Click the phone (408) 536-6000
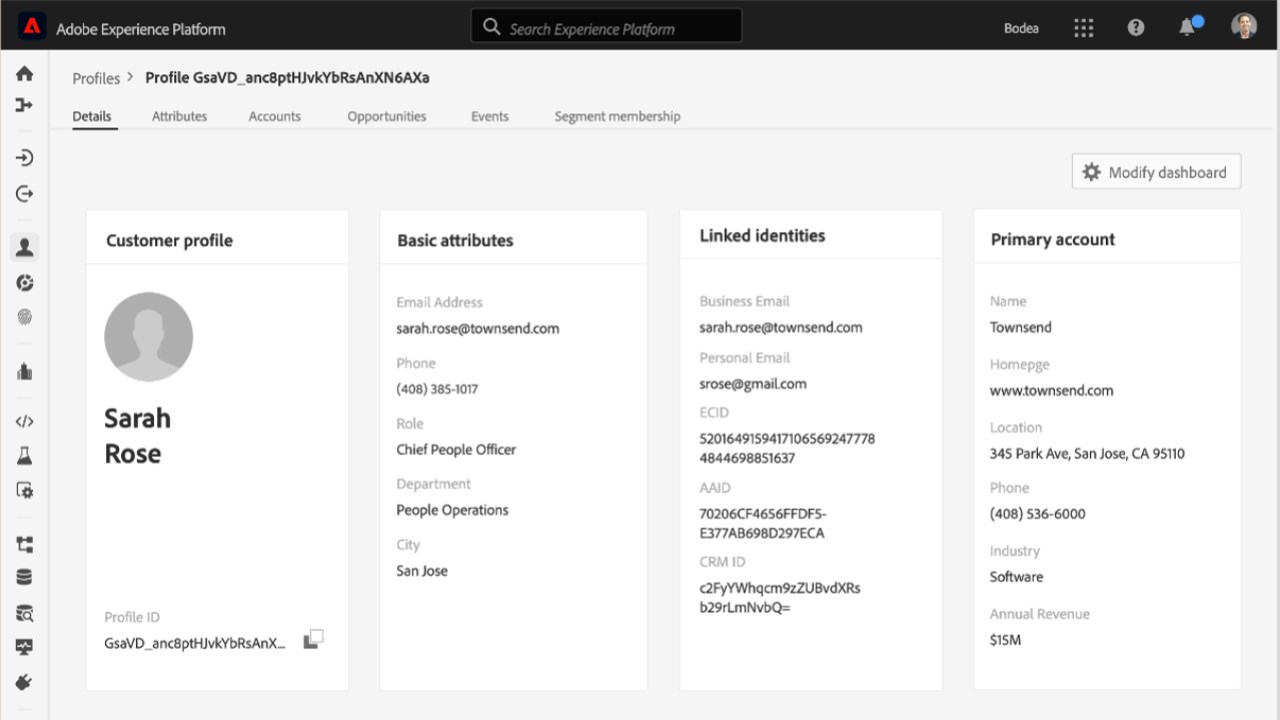The width and height of the screenshot is (1280, 720). [1038, 514]
